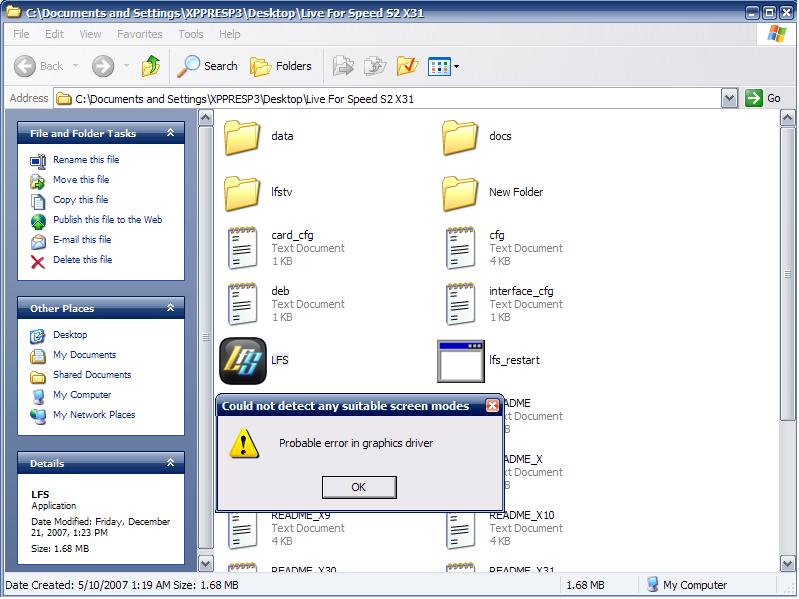Click Publish this file to the Web
This screenshot has width=799, height=599.
[108, 220]
